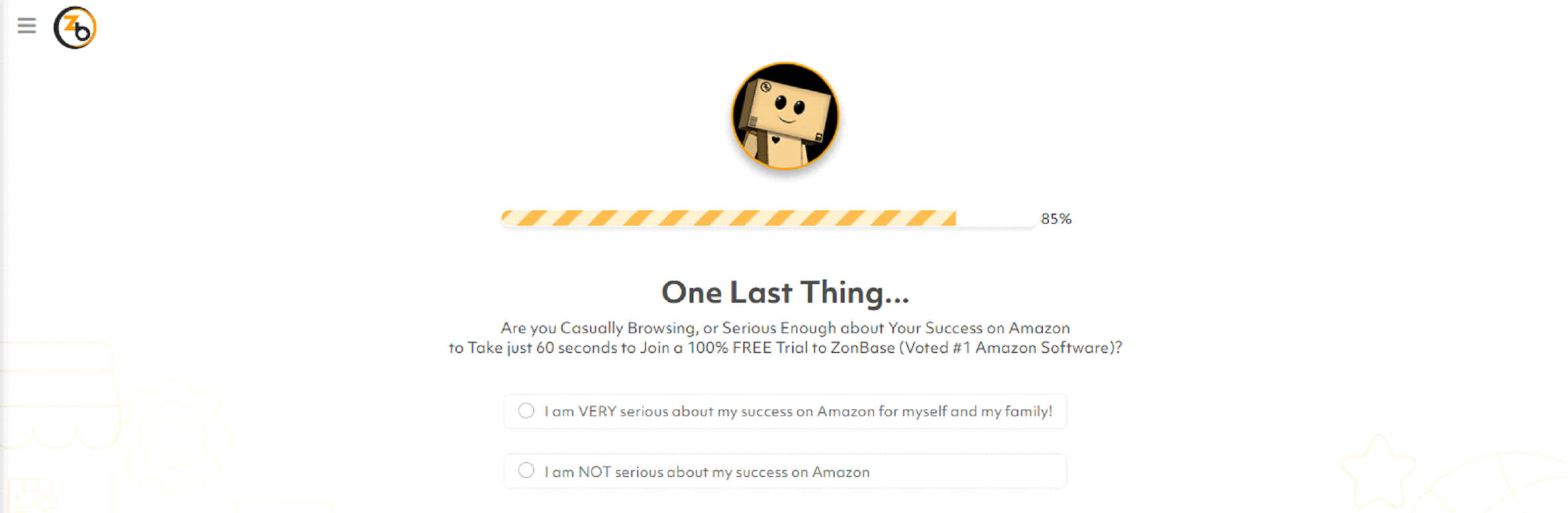Select the NOT serious radio button
The image size is (1568, 513).
(x=526, y=471)
